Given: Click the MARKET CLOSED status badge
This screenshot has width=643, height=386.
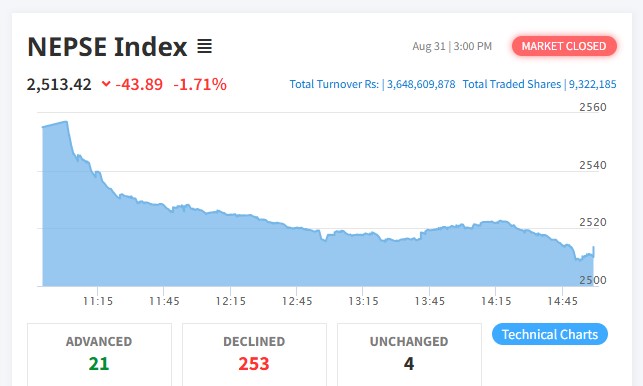Looking at the screenshot, I should 564,46.
